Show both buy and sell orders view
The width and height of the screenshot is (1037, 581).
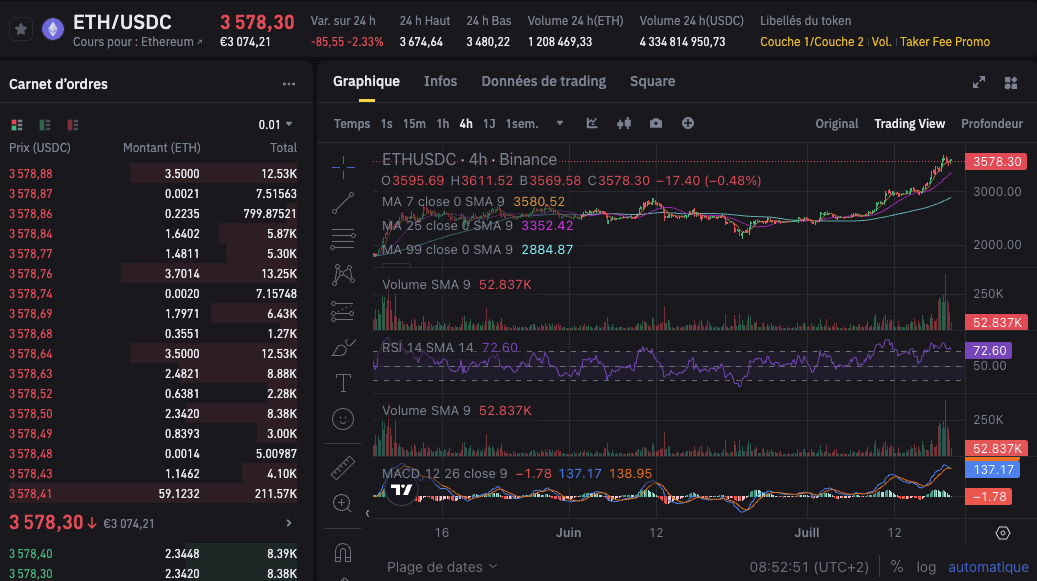(17, 125)
